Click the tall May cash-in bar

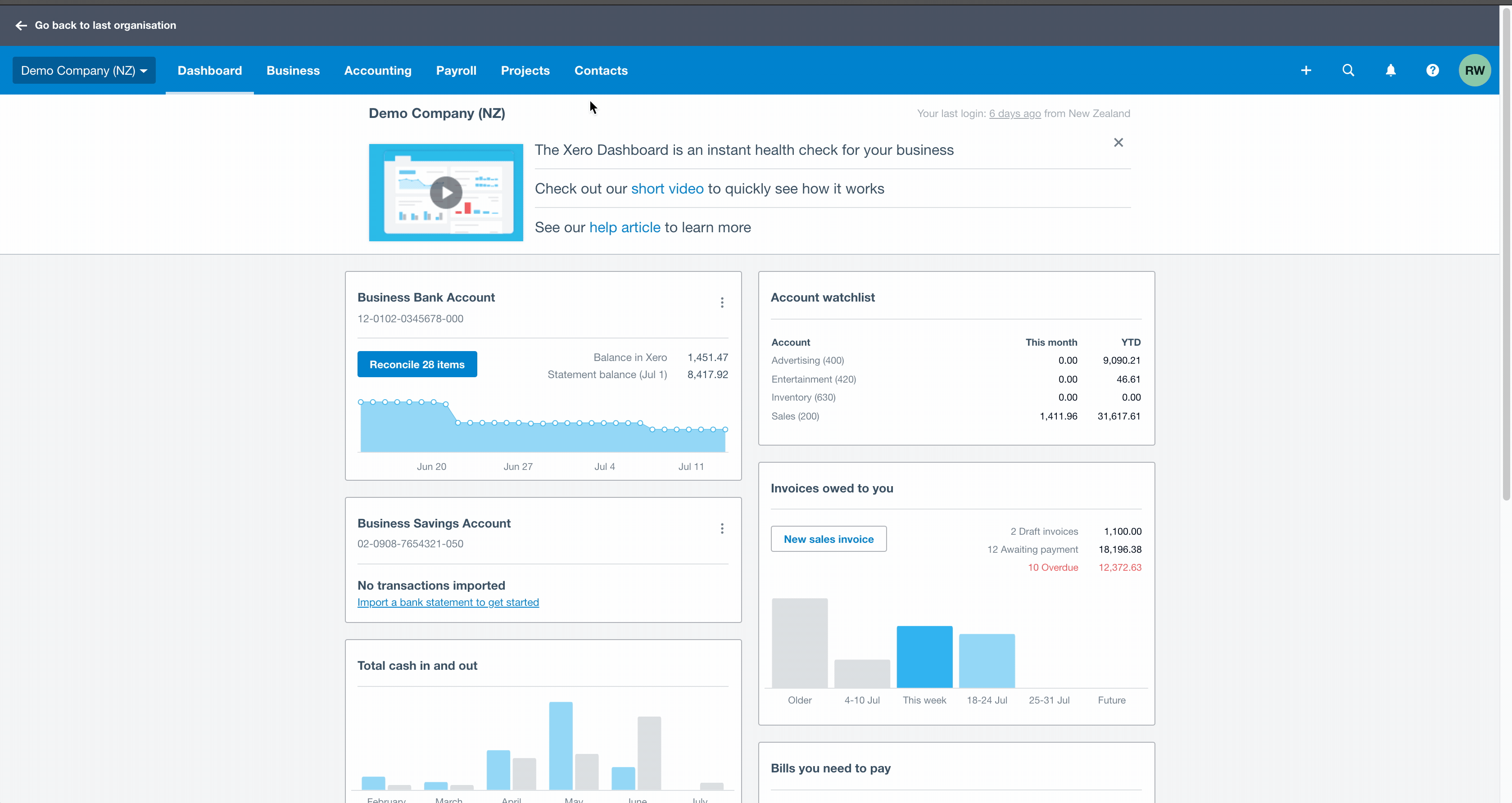click(561, 745)
